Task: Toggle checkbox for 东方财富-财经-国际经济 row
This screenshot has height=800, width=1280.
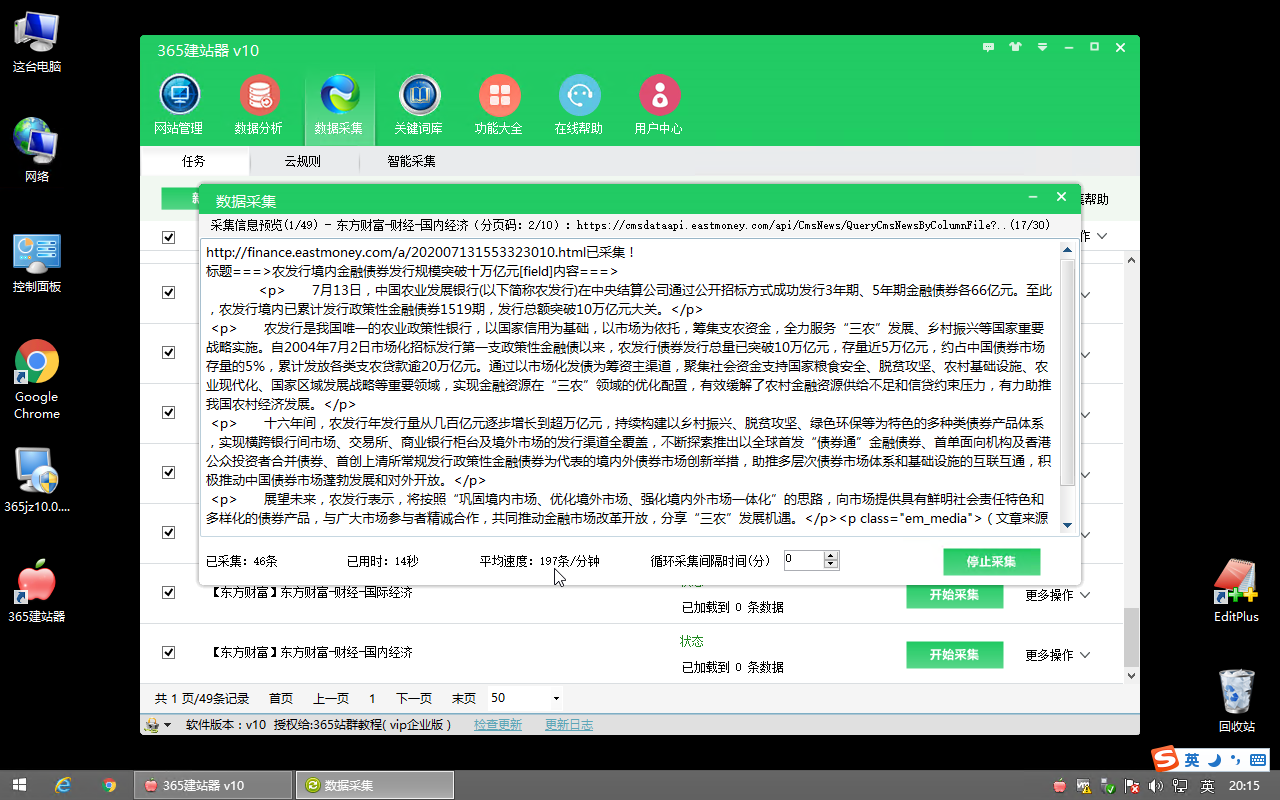Action: point(169,592)
